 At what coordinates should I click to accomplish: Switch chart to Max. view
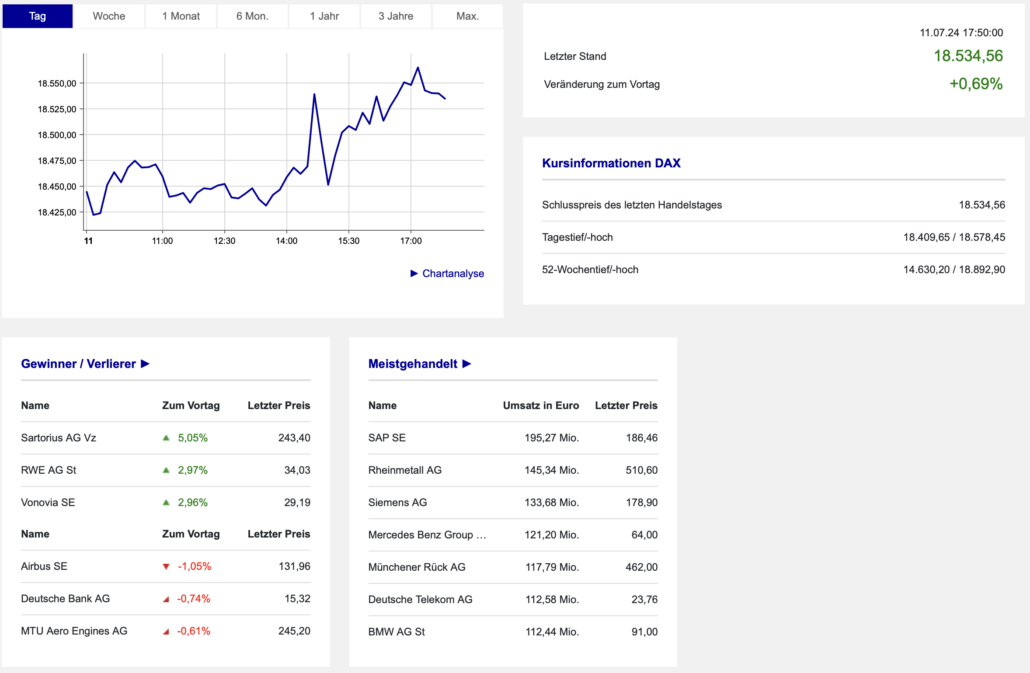pos(468,16)
